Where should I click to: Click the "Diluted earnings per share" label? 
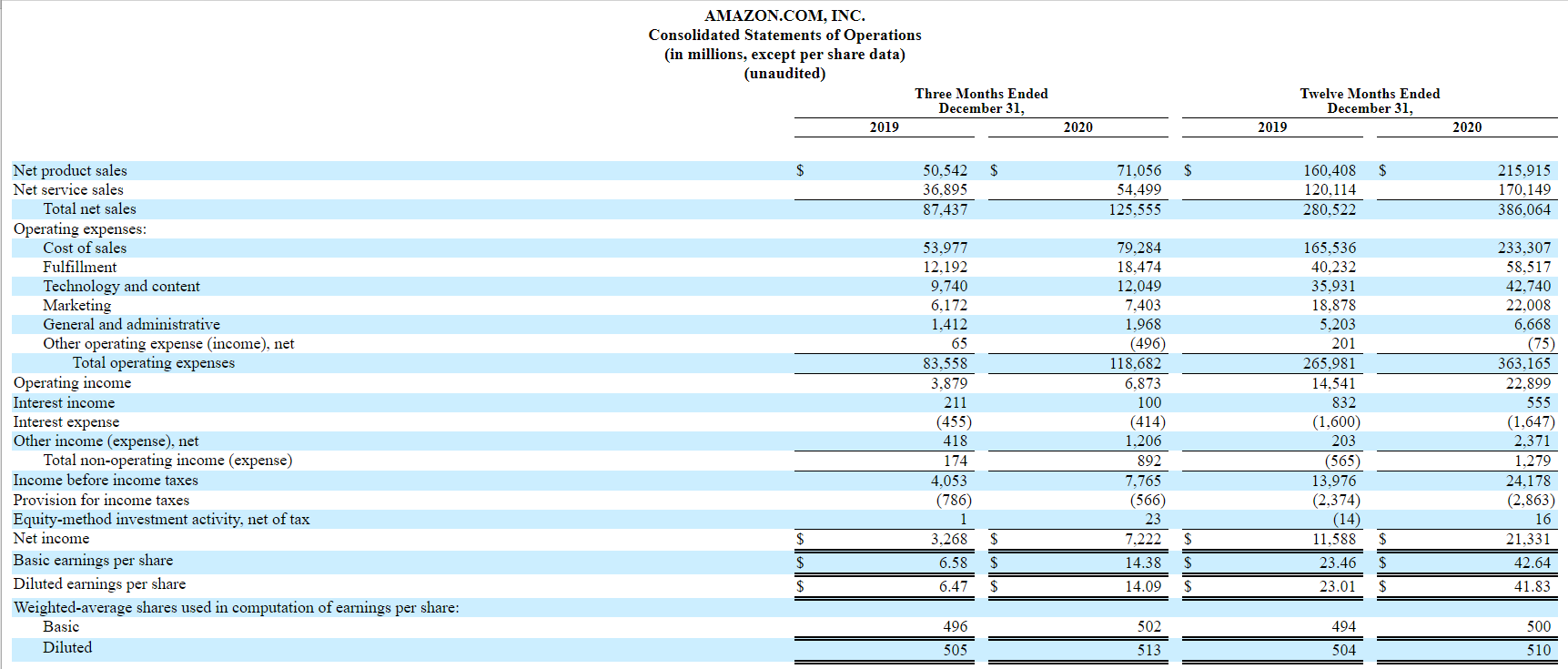99,583
